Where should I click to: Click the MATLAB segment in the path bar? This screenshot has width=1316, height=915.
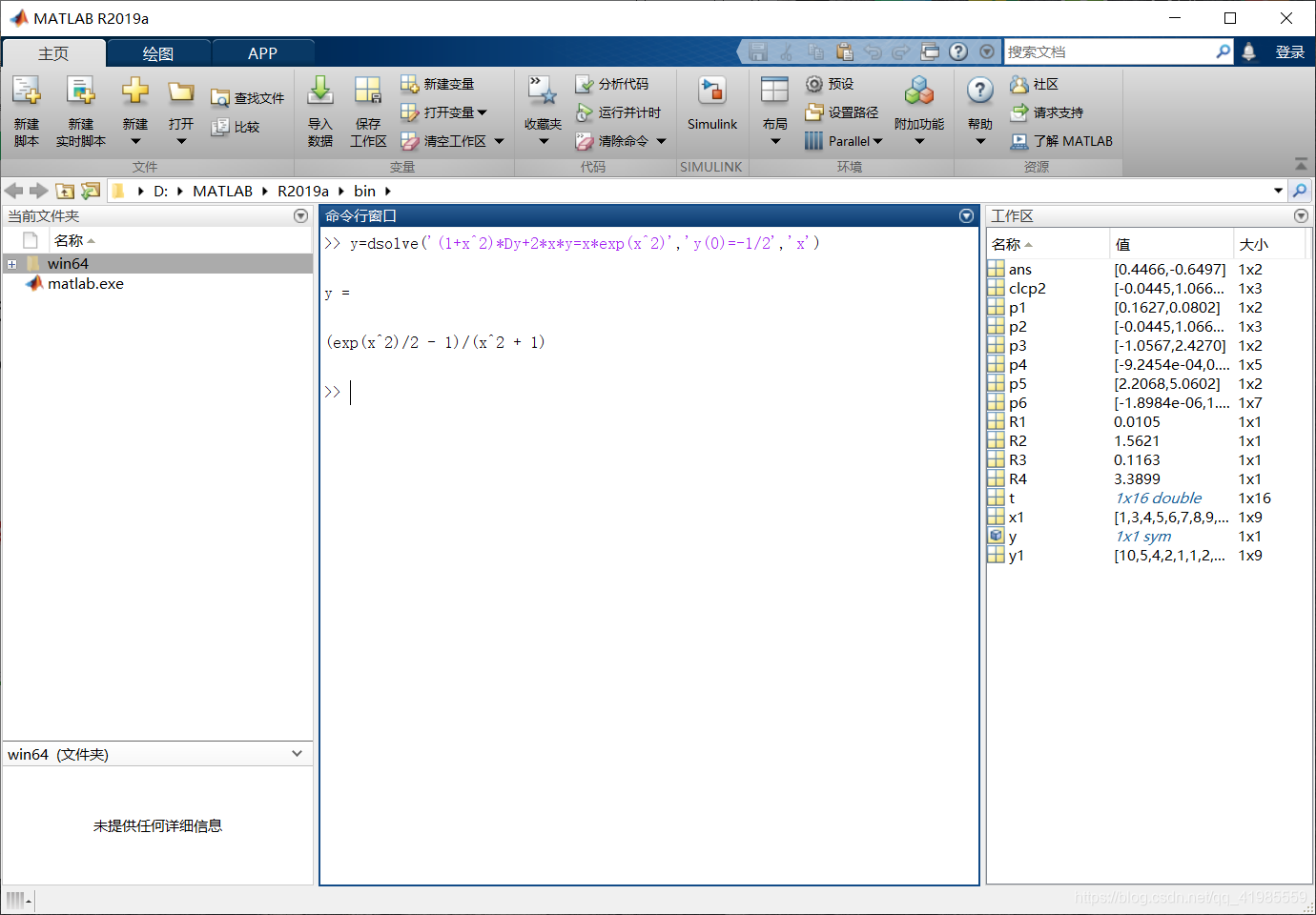point(223,192)
